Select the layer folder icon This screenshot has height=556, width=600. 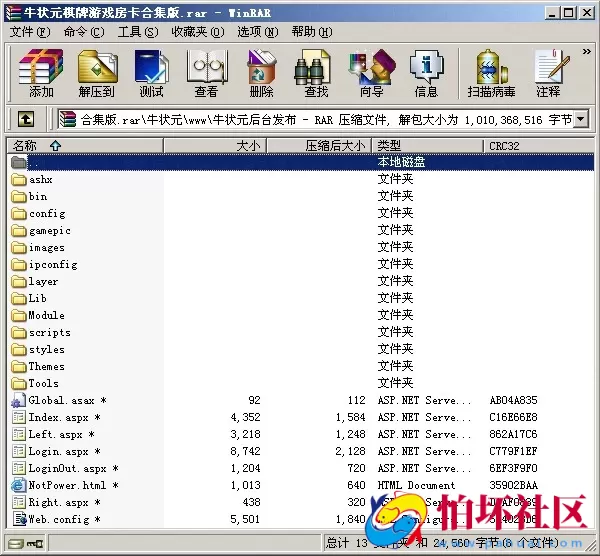(18, 282)
